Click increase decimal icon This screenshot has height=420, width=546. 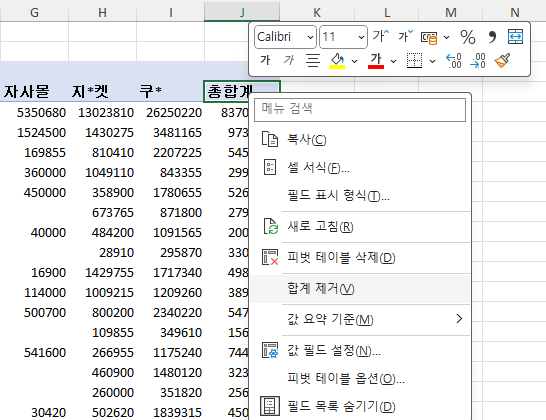pos(454,61)
